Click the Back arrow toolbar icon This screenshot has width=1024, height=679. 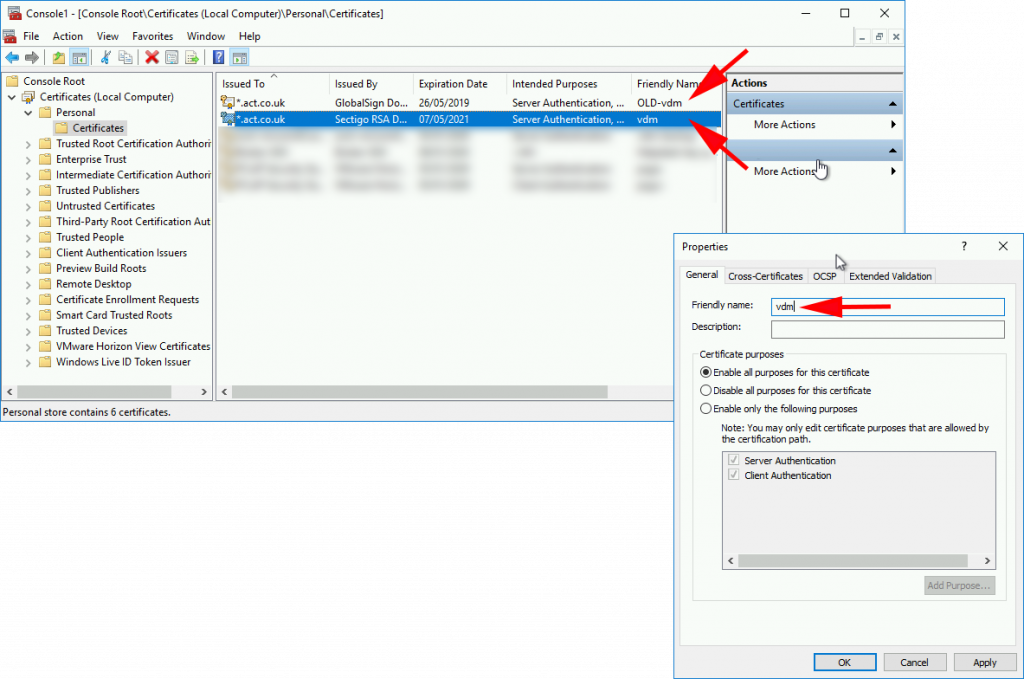point(12,57)
